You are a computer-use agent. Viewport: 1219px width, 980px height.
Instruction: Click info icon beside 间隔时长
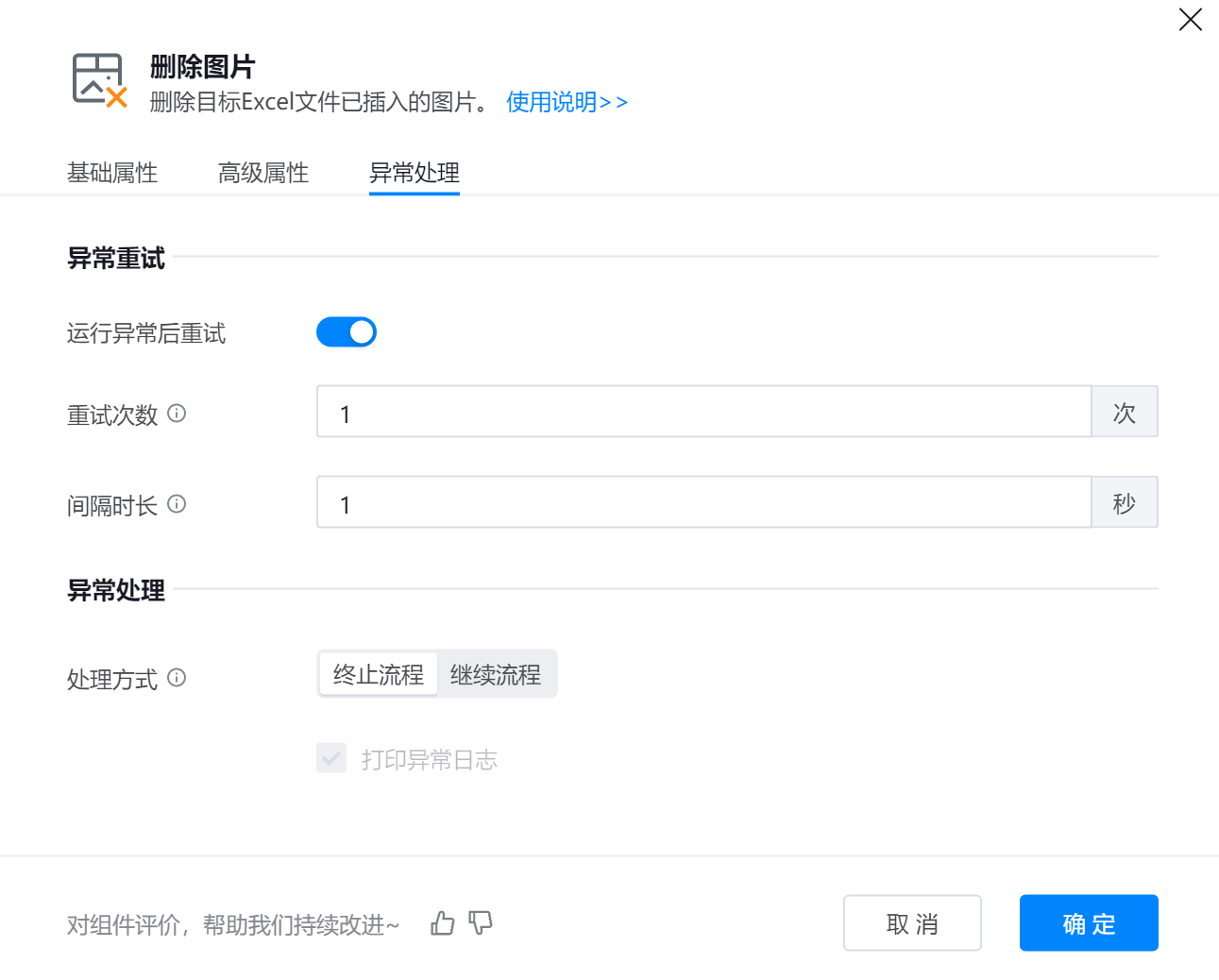pyautogui.click(x=177, y=504)
